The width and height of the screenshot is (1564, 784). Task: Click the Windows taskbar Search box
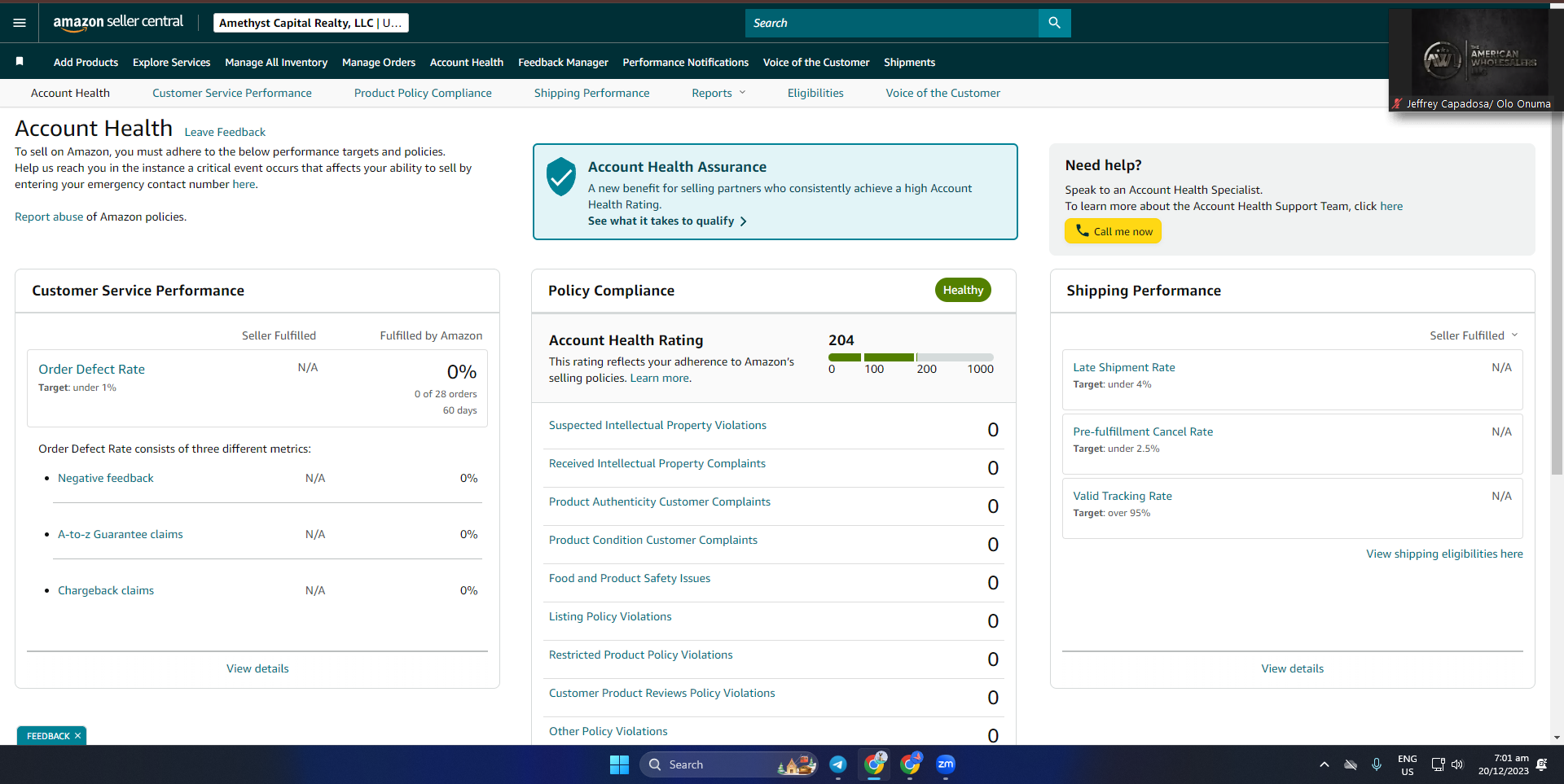coord(729,764)
